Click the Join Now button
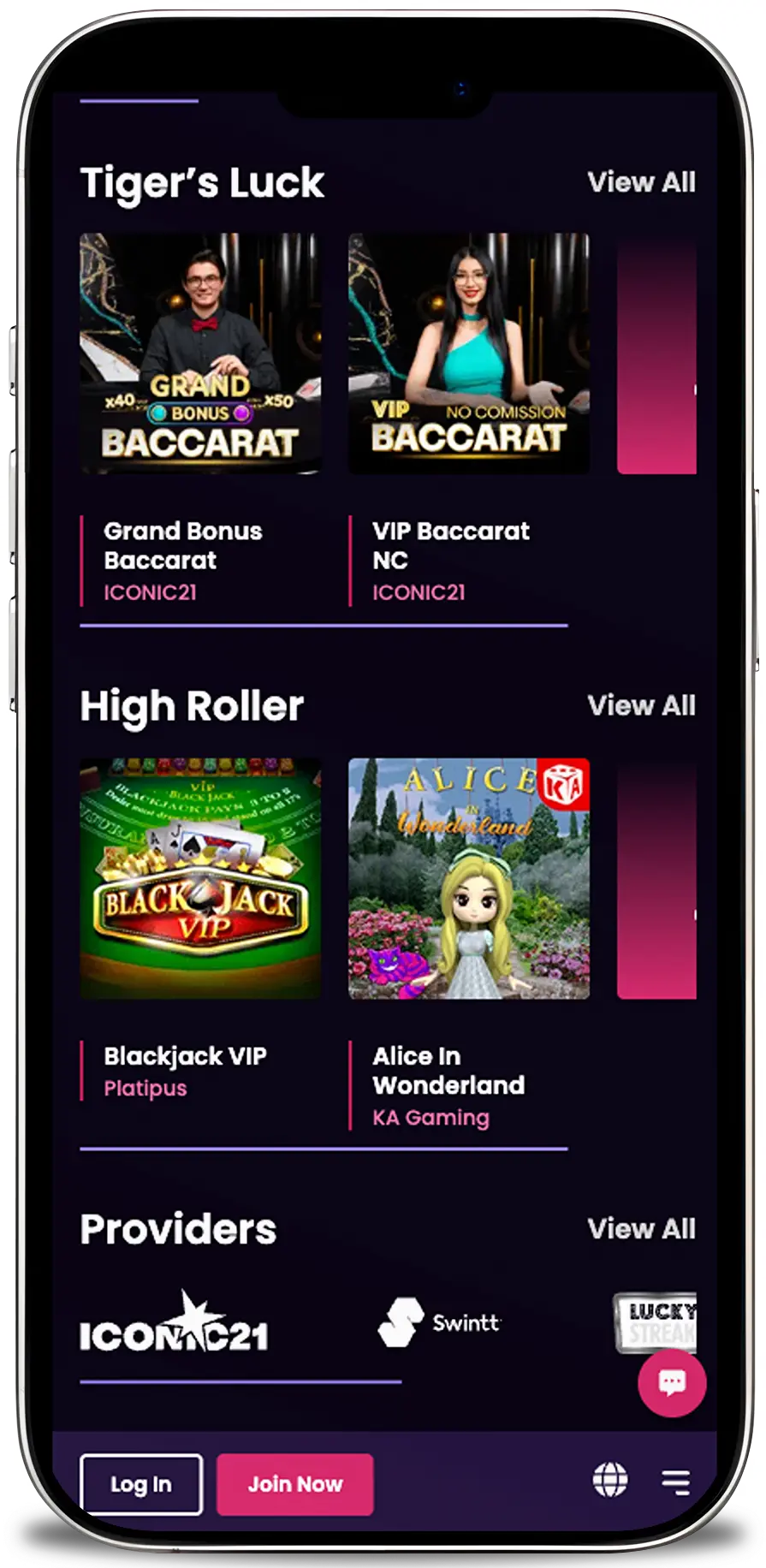 (295, 1484)
